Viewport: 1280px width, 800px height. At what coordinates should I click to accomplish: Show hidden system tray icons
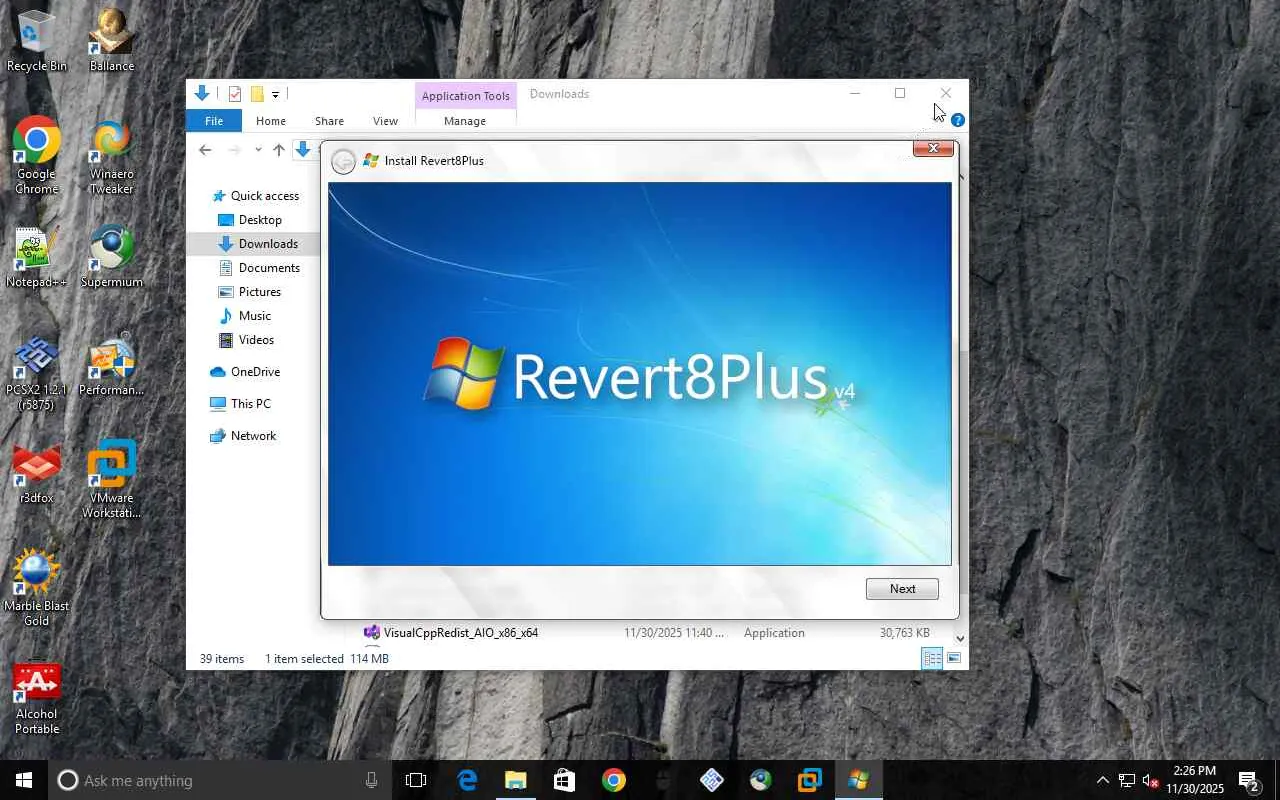pos(1102,780)
